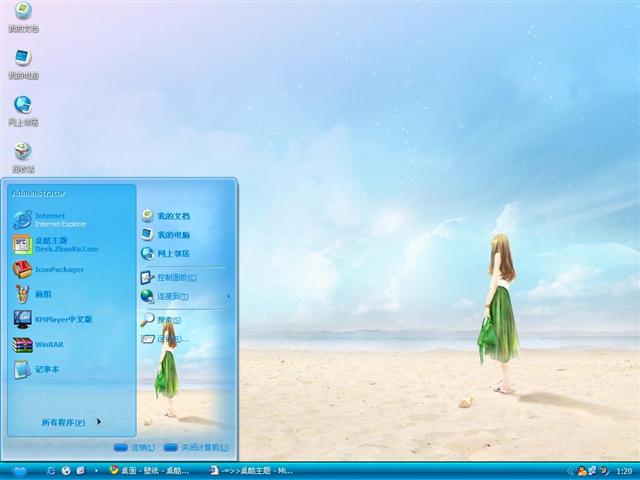640x480 pixels.
Task: Expand 所有程序(P) all programs list
Action: click(x=71, y=422)
